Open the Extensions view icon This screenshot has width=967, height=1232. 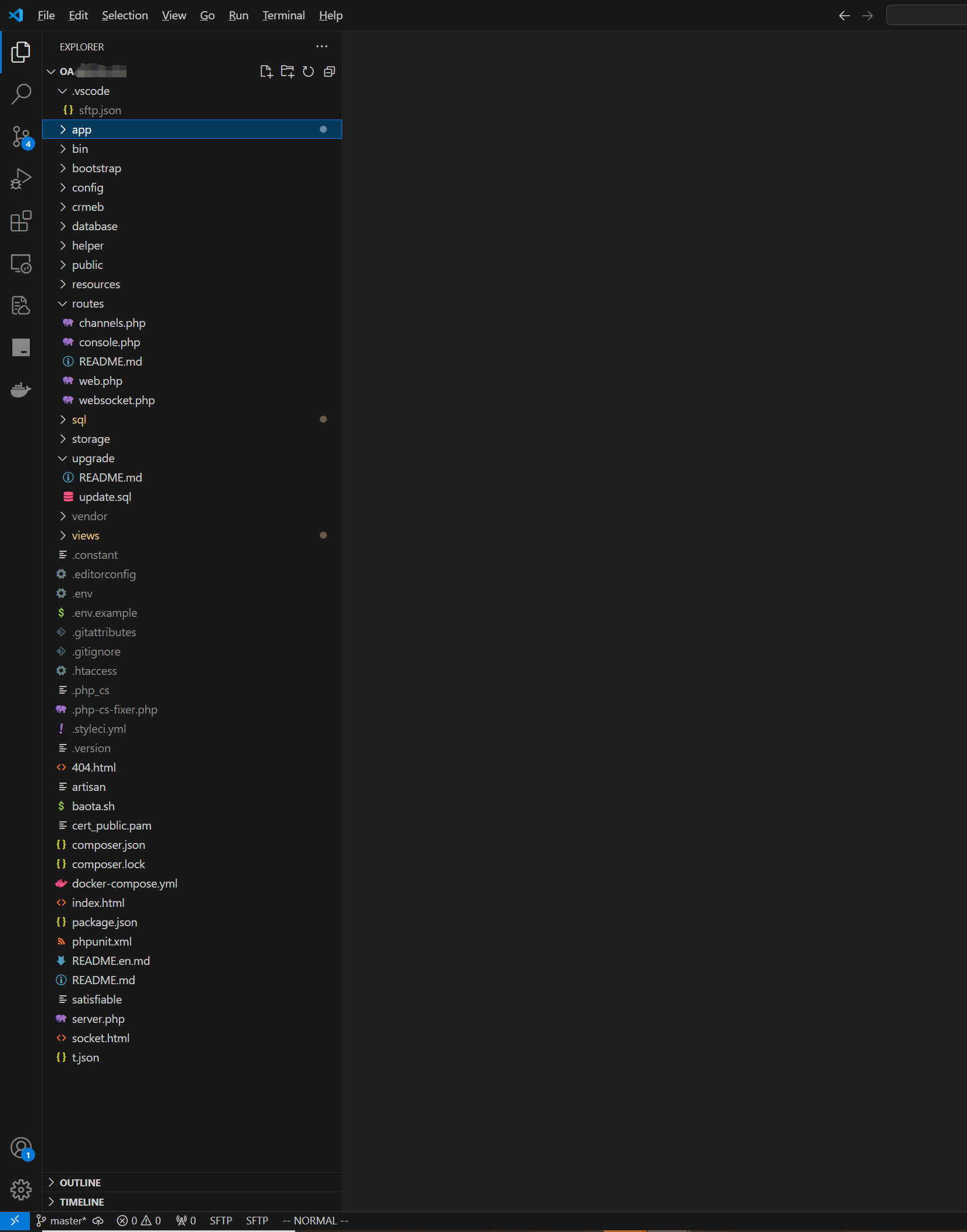(x=21, y=221)
